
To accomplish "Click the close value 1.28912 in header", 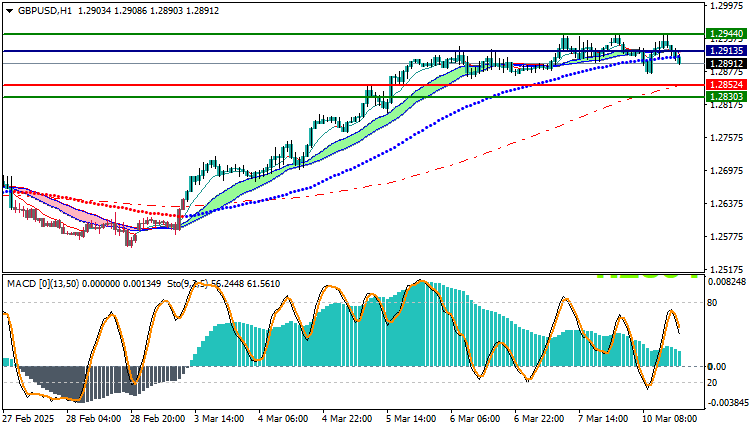I will click(x=202, y=11).
